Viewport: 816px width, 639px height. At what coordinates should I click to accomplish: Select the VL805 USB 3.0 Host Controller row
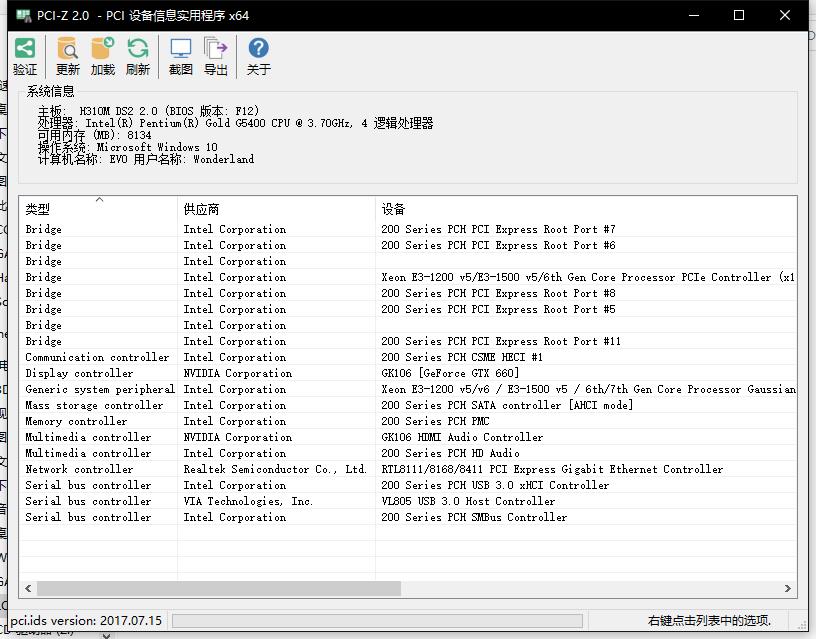click(300, 501)
